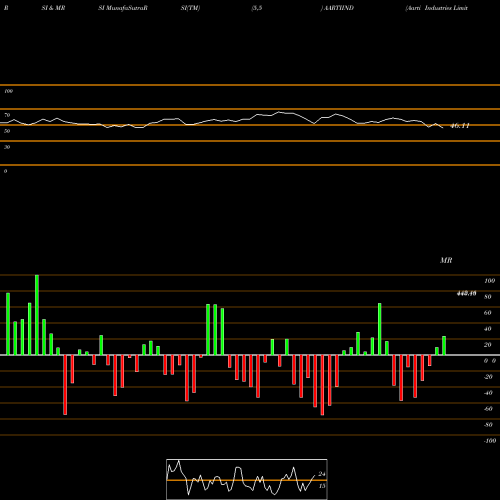500x500 pixels.
Task: Click the 24 value in the mini chart
Action: tap(322, 474)
